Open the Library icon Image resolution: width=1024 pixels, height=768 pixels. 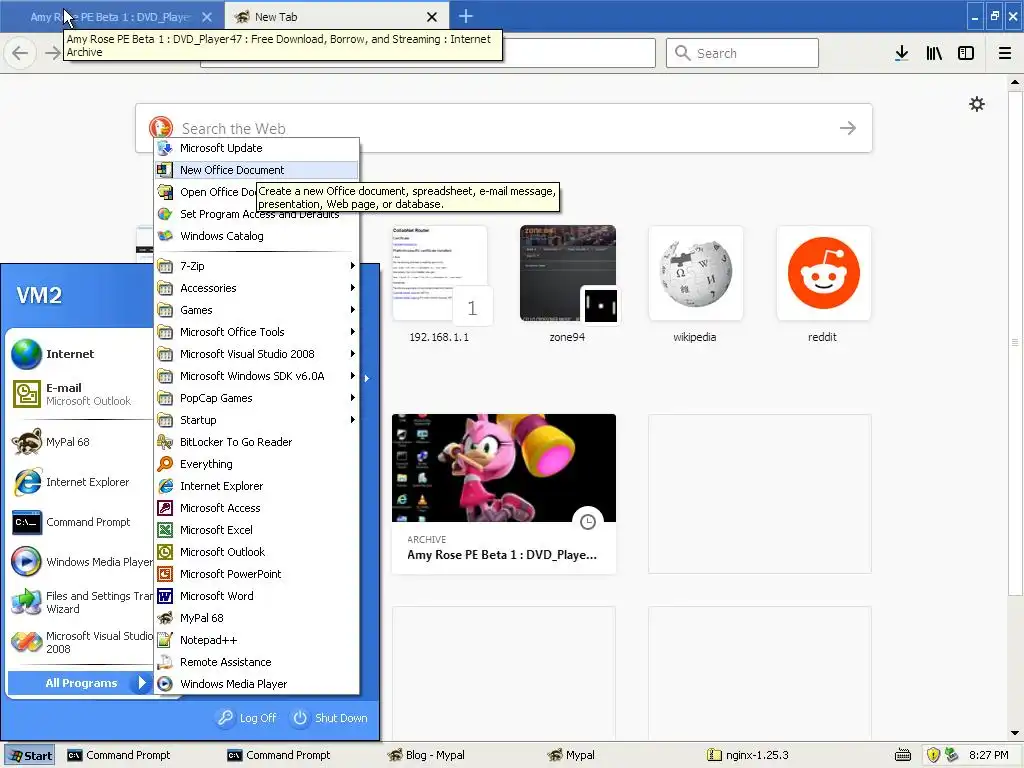point(934,53)
